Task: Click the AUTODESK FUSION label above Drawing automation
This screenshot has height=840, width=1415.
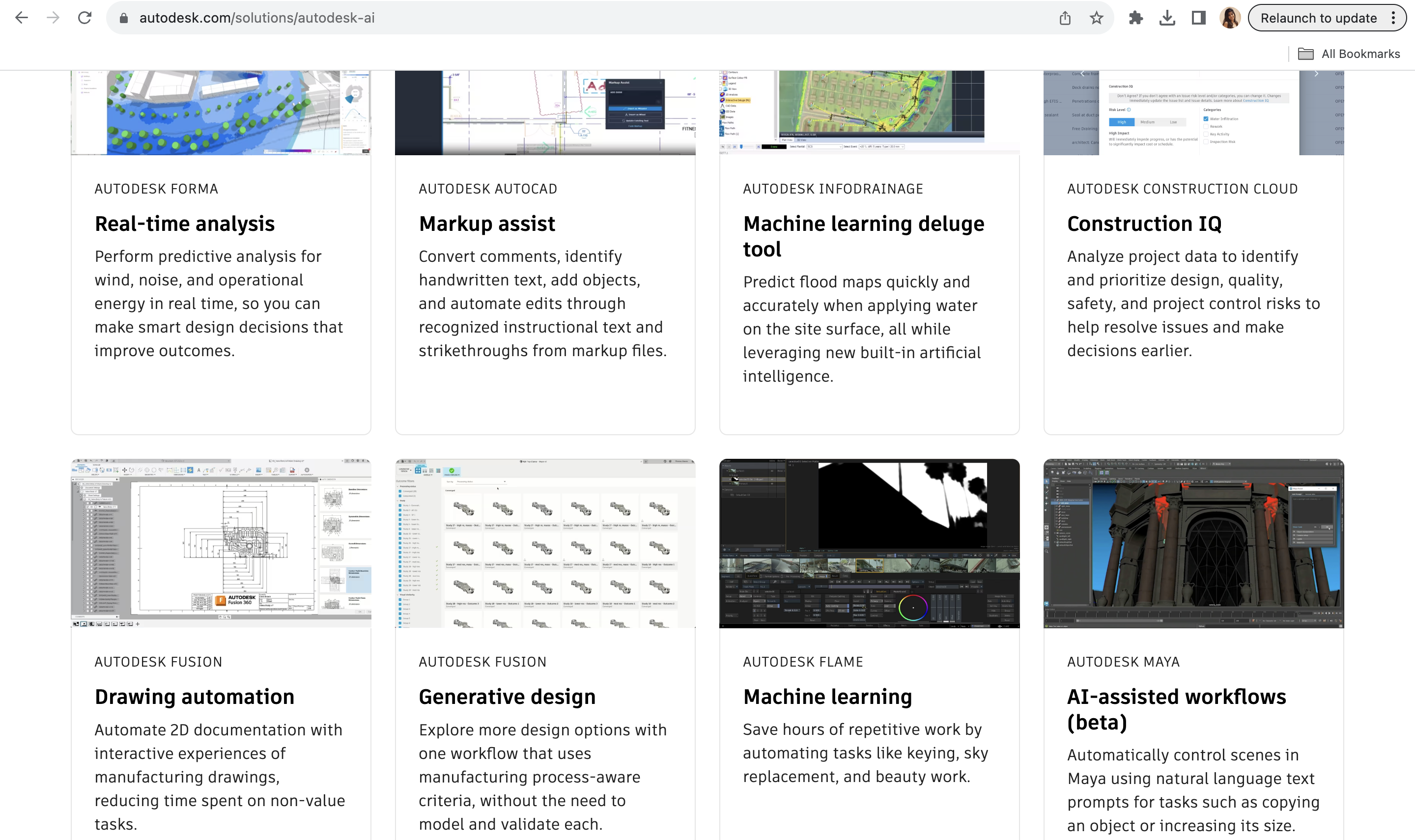Action: click(x=159, y=662)
